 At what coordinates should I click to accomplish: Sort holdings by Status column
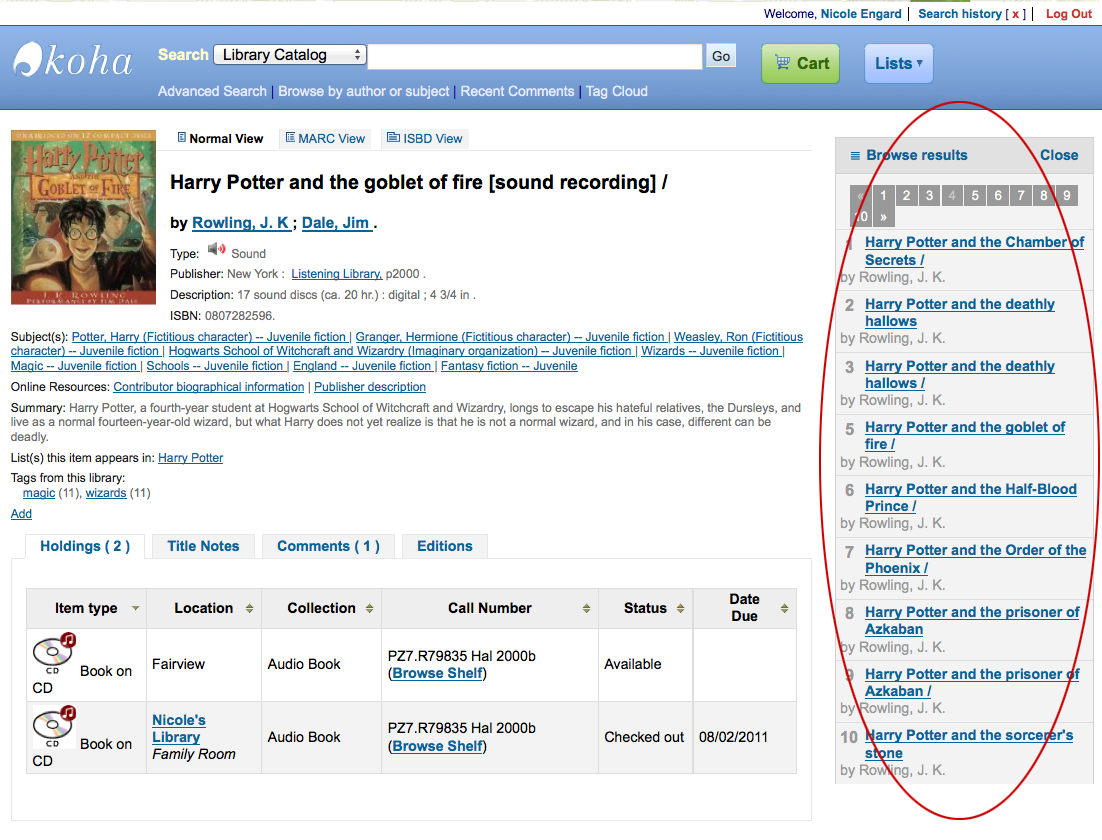pyautogui.click(x=645, y=608)
